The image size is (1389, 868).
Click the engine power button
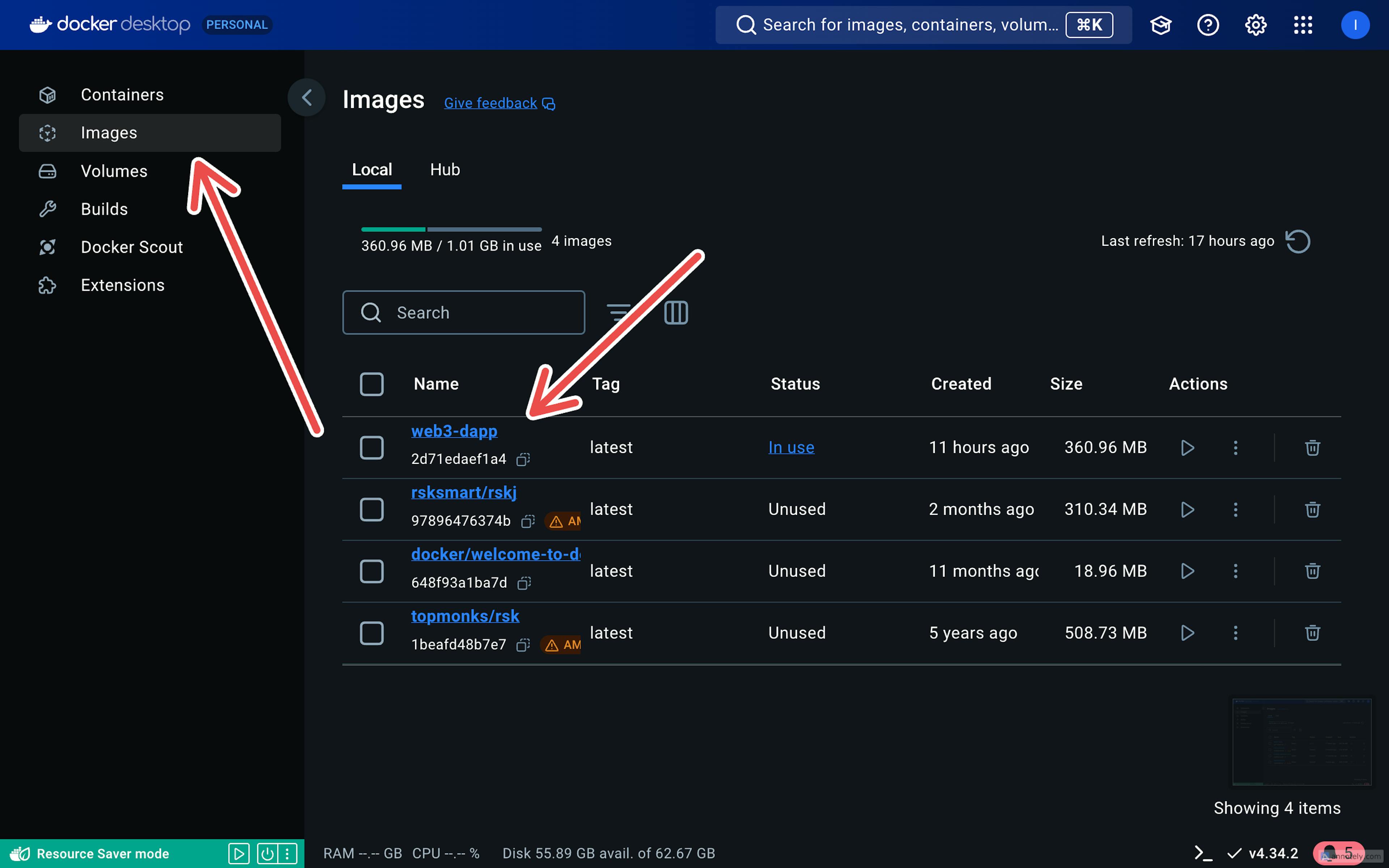[267, 854]
